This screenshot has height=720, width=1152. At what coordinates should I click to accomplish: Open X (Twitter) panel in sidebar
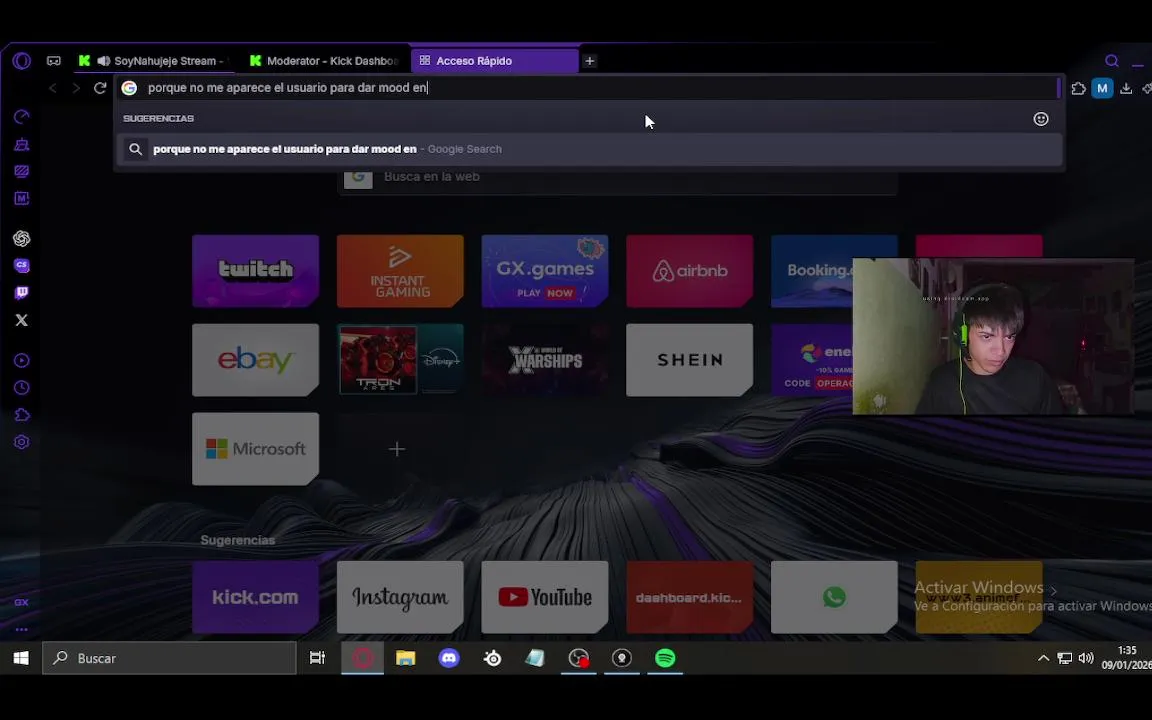pos(21,320)
